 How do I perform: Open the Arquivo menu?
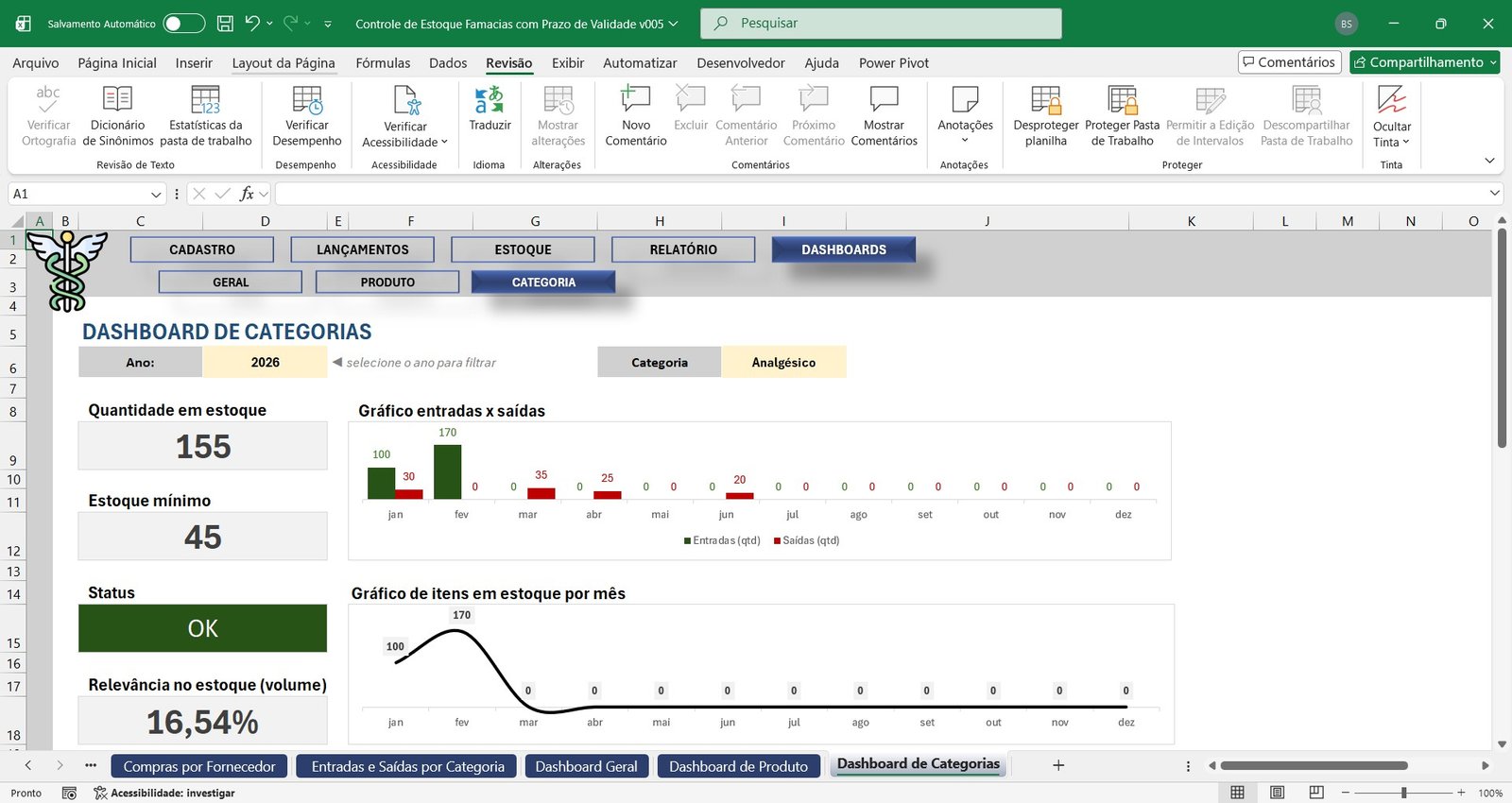[36, 62]
